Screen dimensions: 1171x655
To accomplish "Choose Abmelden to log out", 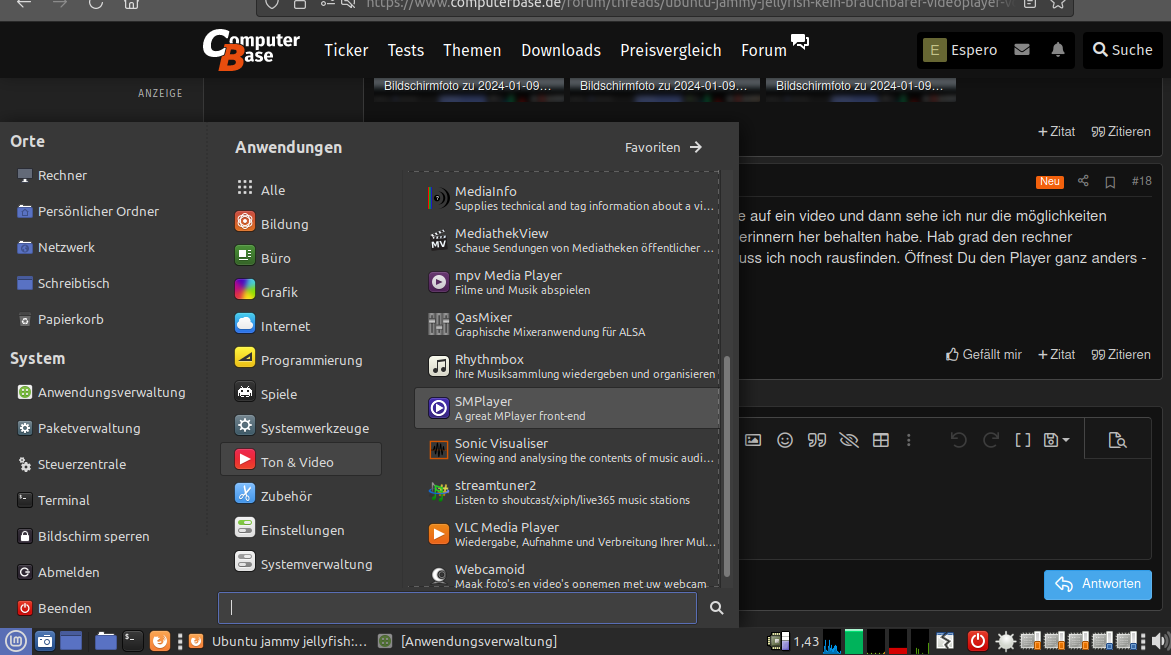I will pyautogui.click(x=58, y=571).
